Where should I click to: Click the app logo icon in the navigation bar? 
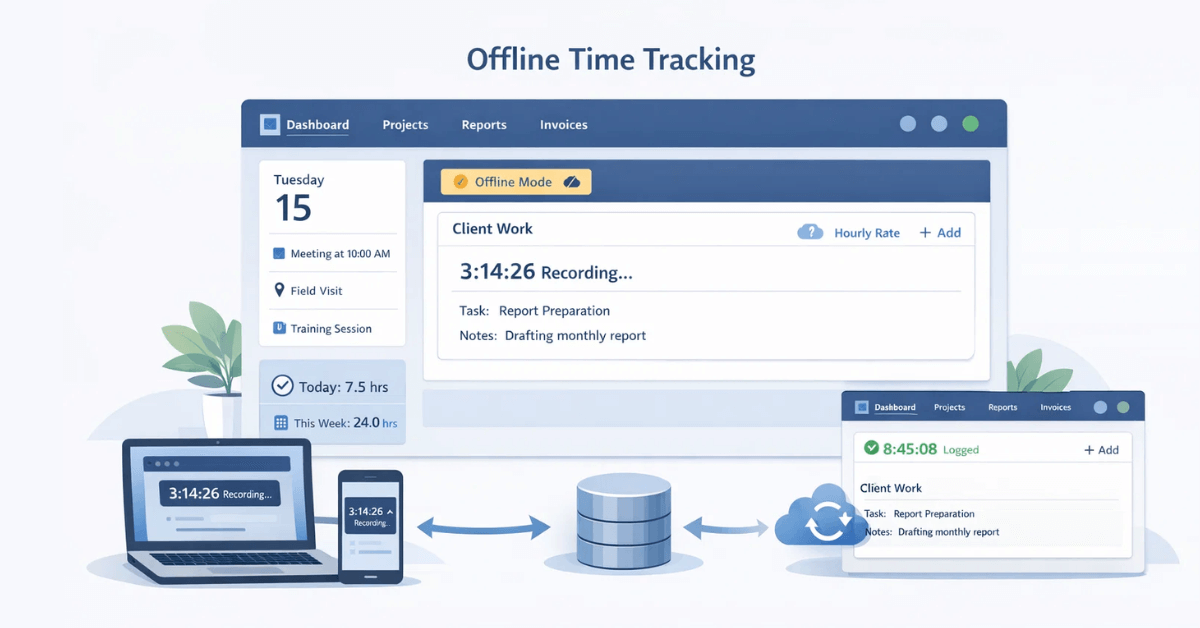(x=268, y=124)
